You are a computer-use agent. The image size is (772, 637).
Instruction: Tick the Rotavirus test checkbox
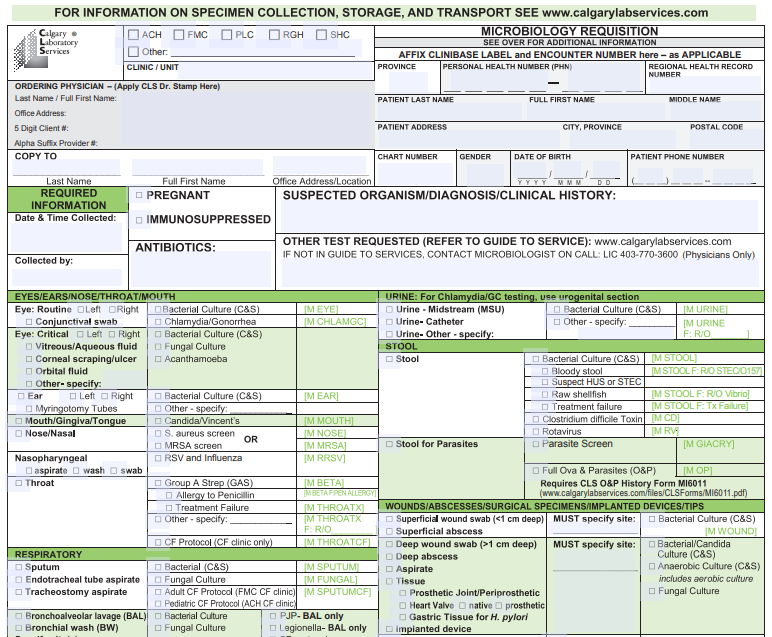pos(536,432)
